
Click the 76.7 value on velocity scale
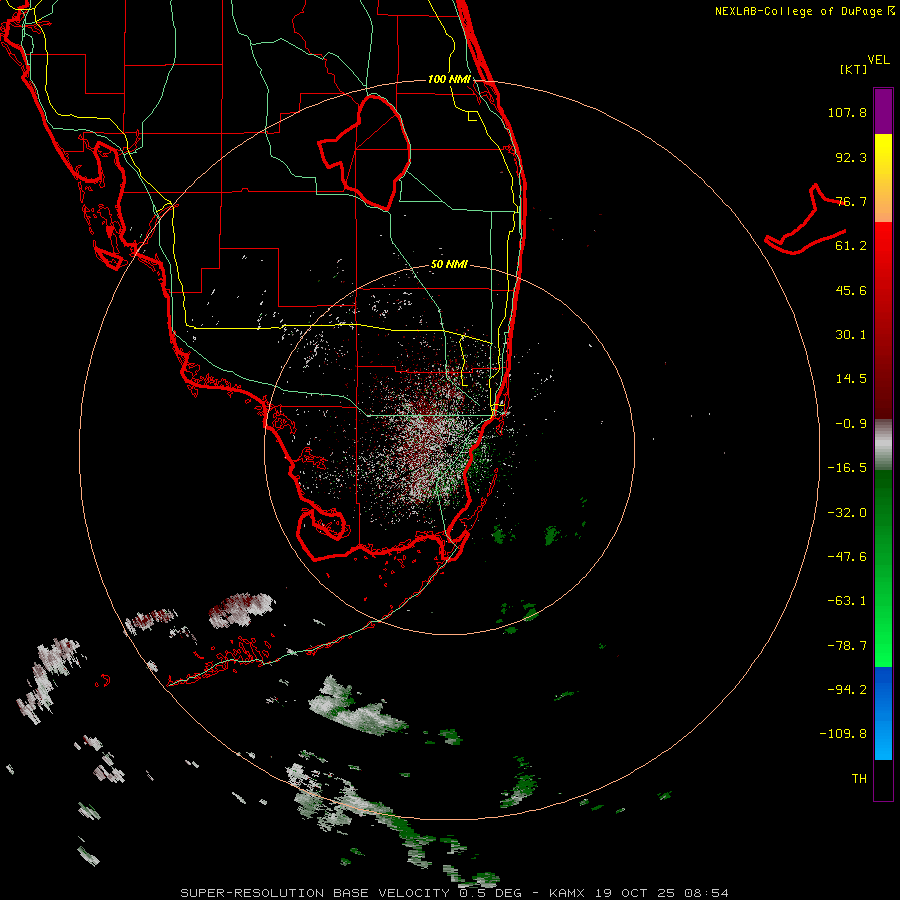click(x=851, y=201)
